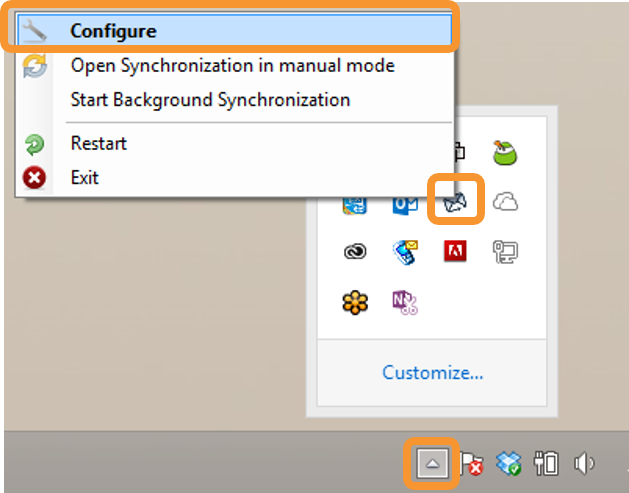This screenshot has width=629, height=493.
Task: Click the Dropbox icon in taskbar
Action: point(510,463)
